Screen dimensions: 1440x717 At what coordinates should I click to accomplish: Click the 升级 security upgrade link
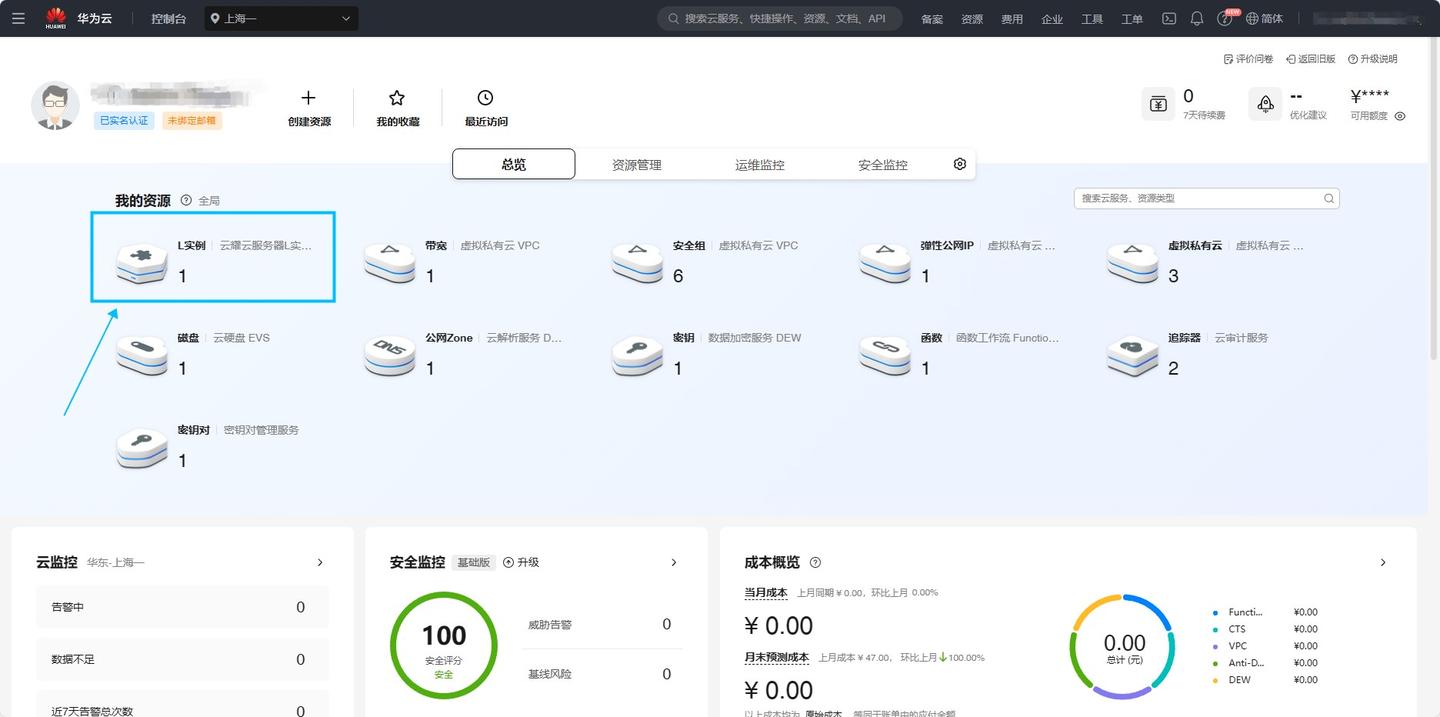click(521, 562)
